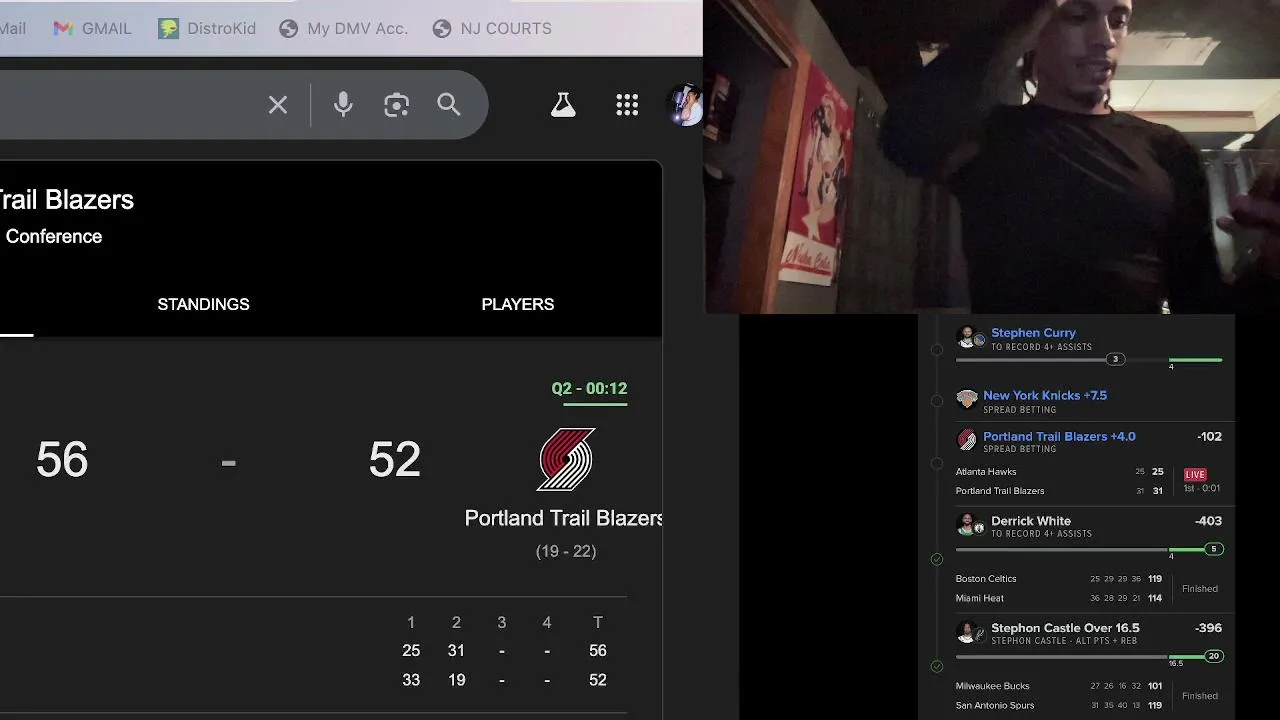1280x720 pixels.
Task: Open Stephon Castle Over 16.5 bet
Action: [x=1065, y=628]
